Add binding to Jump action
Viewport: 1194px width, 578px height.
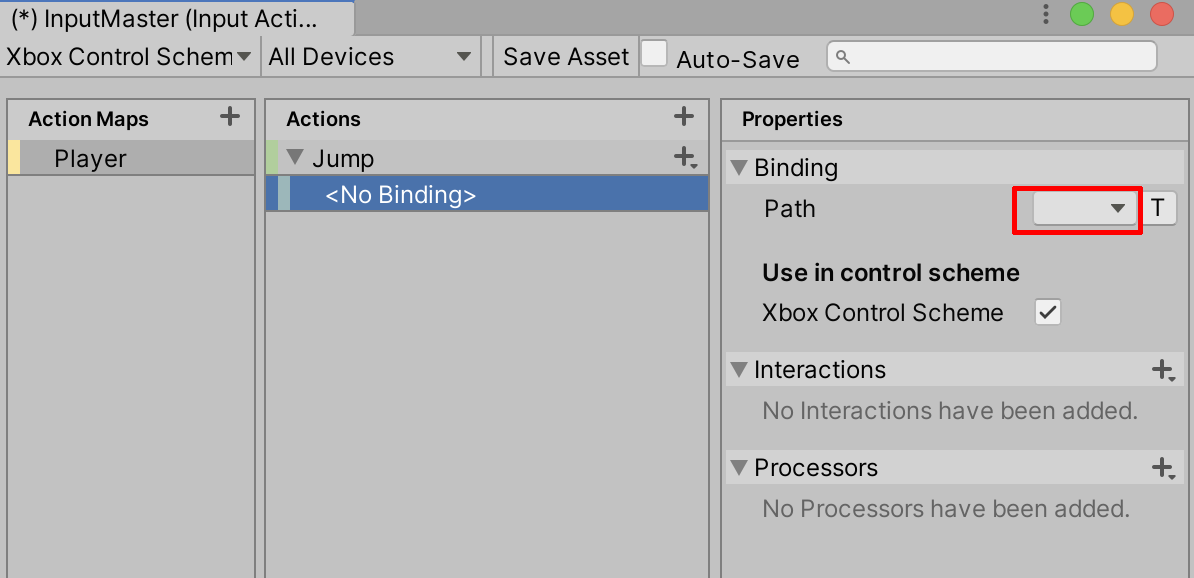click(685, 157)
